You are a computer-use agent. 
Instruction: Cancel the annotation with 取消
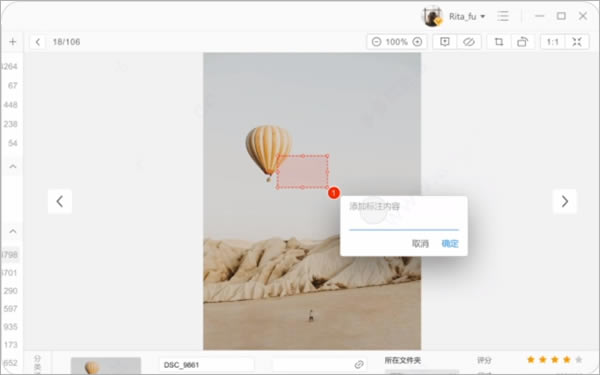pyautogui.click(x=420, y=243)
